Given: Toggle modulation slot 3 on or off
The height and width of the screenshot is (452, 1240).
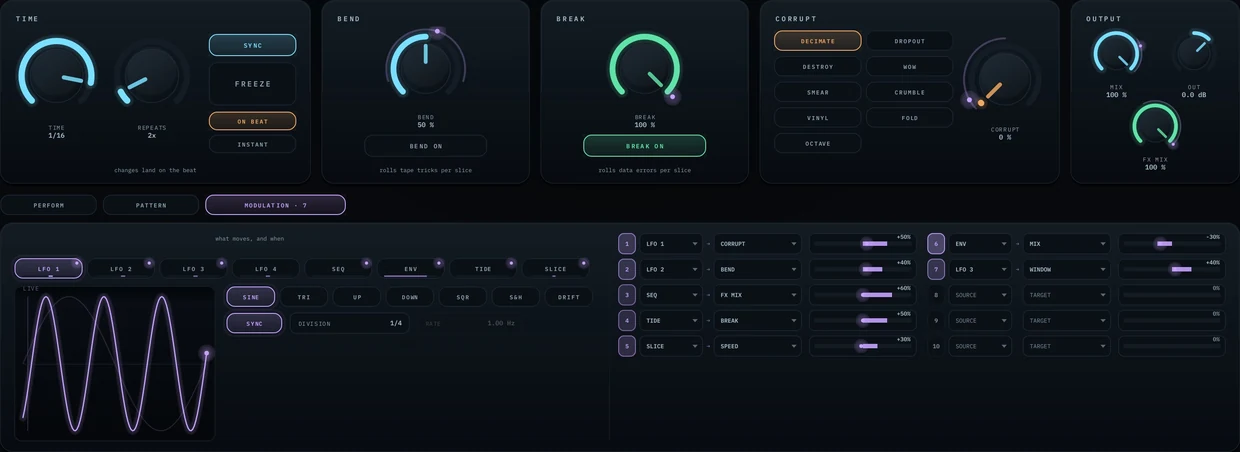Looking at the screenshot, I should [627, 295].
